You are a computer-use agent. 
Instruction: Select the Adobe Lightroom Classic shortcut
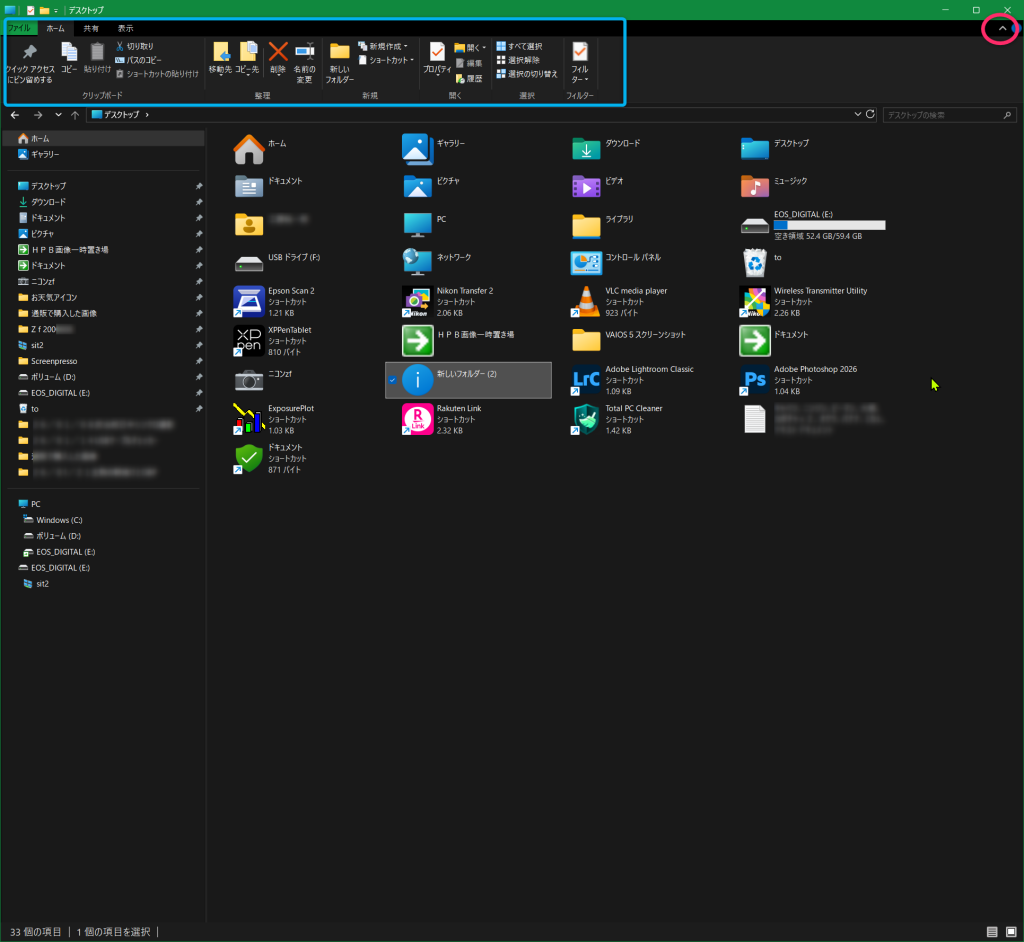(586, 378)
